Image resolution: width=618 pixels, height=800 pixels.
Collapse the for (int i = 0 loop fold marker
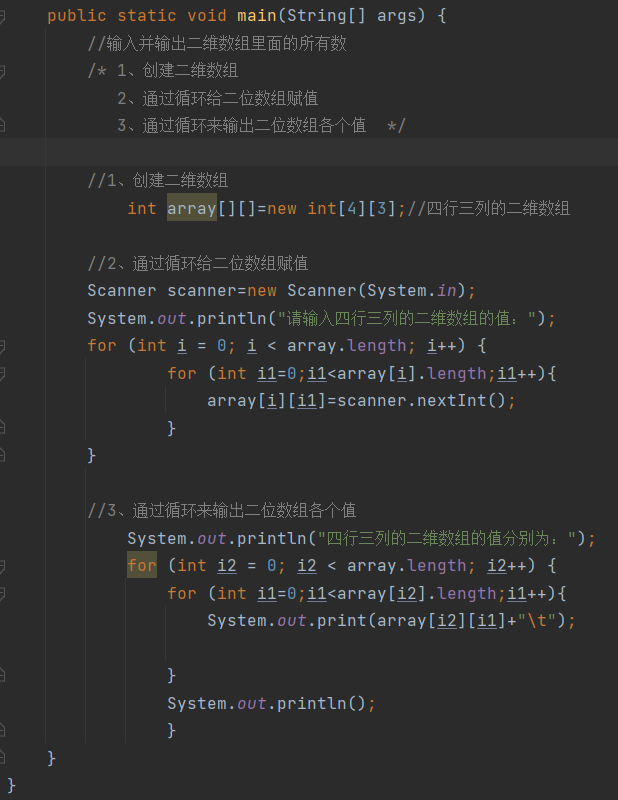point(2,346)
